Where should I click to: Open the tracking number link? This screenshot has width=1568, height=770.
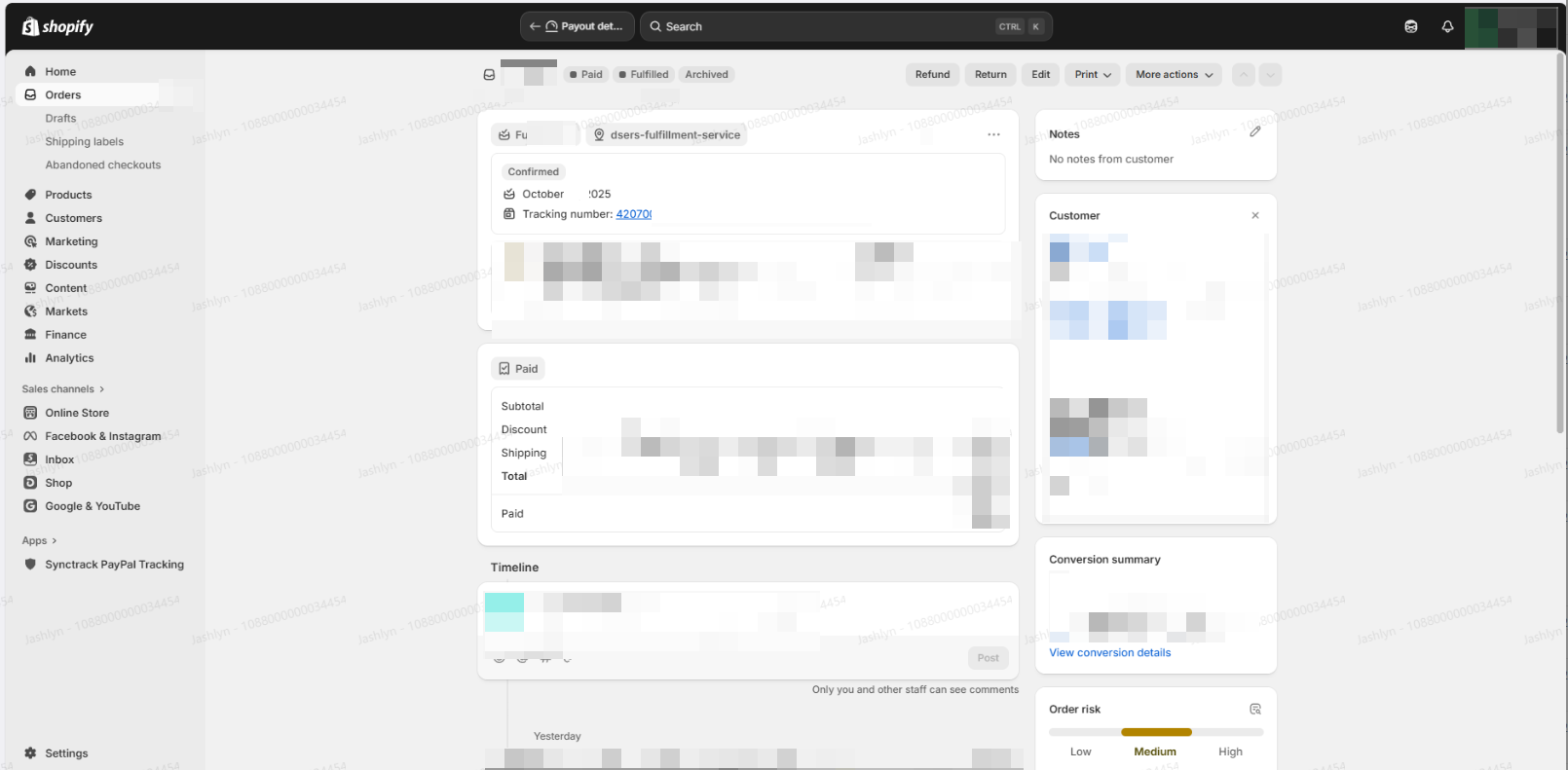tap(633, 214)
